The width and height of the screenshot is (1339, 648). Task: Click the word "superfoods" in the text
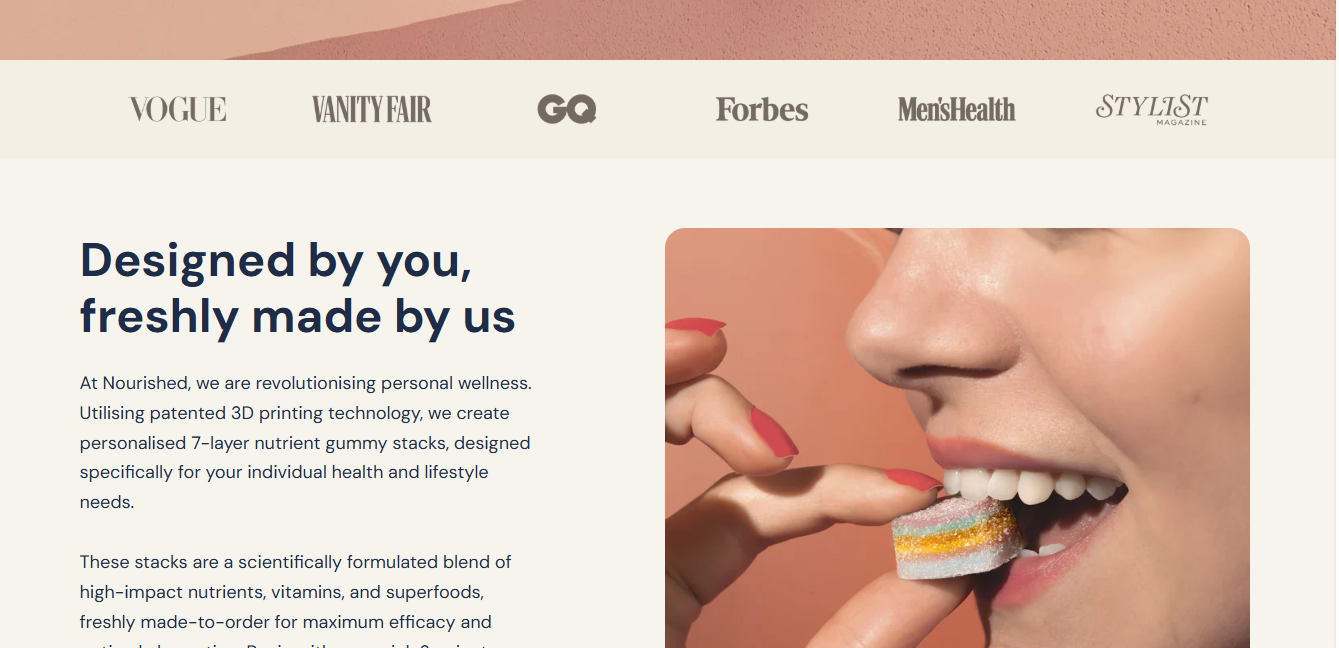tap(435, 592)
